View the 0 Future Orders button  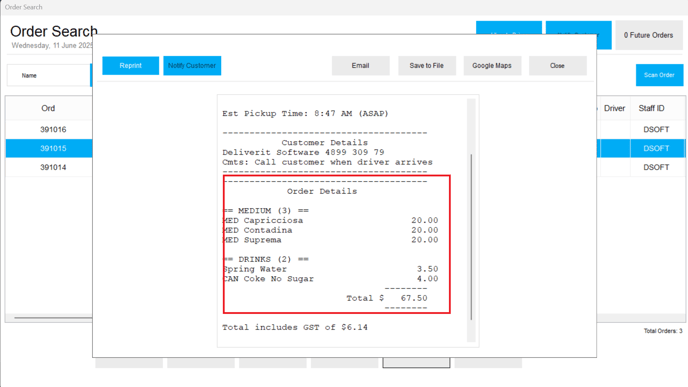[649, 35]
